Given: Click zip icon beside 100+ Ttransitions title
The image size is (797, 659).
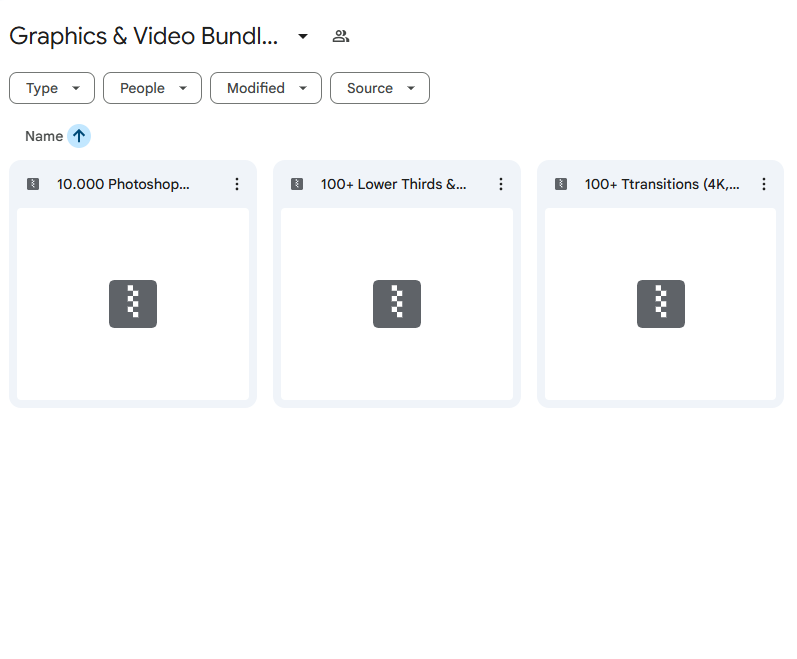Looking at the screenshot, I should [561, 184].
